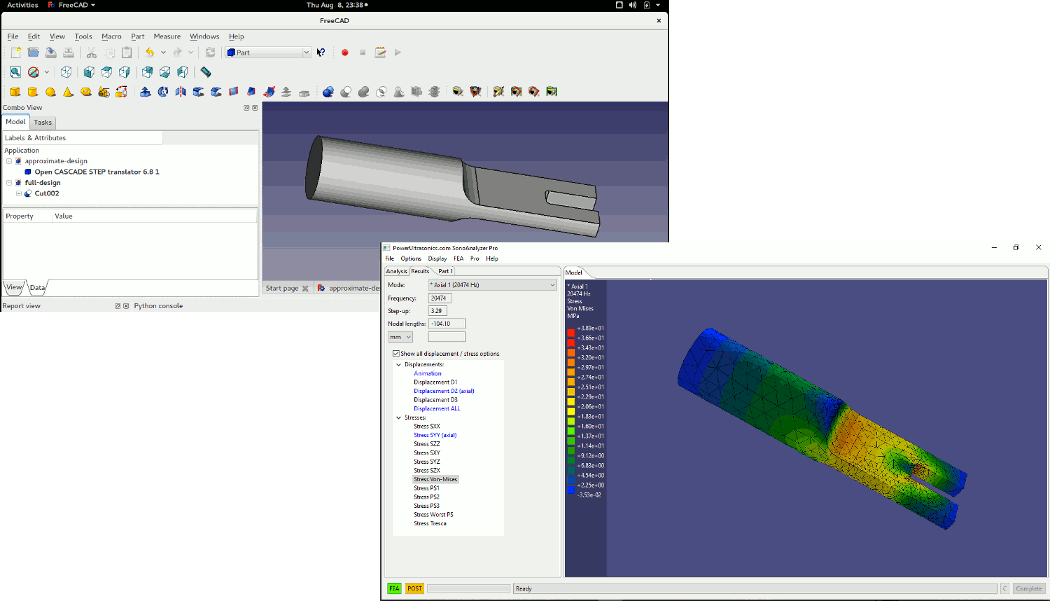
Task: Open the SonoAnalyzer Display menu
Action: click(437, 259)
